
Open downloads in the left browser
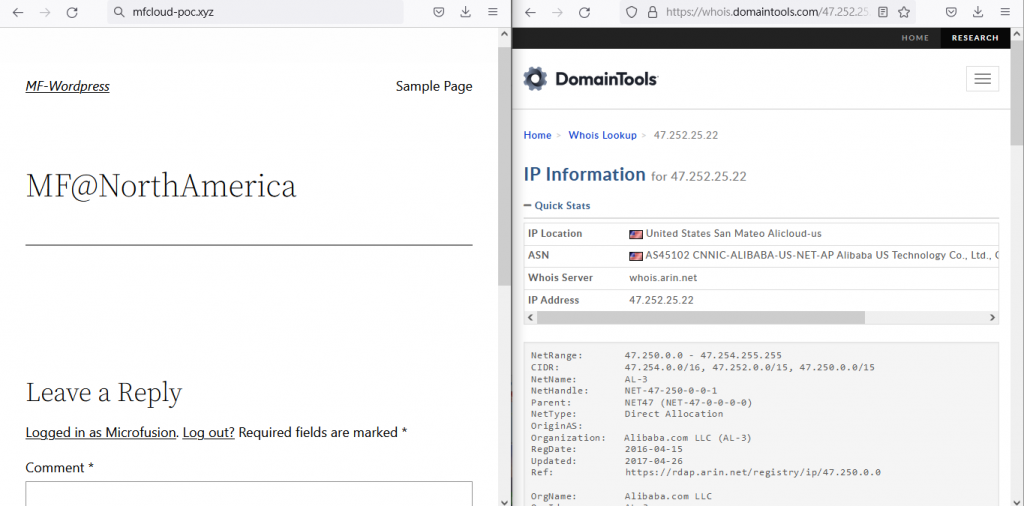pos(466,12)
